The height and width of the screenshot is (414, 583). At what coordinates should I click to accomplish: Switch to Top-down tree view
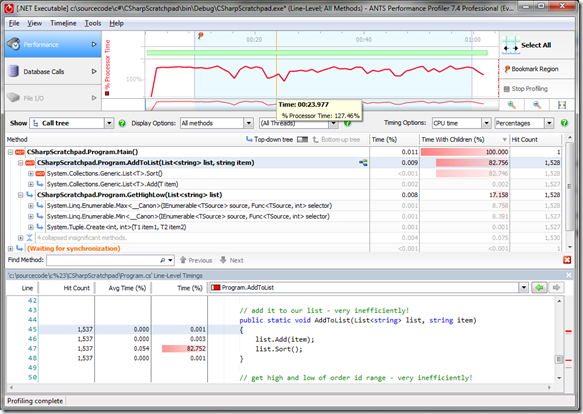pos(270,139)
